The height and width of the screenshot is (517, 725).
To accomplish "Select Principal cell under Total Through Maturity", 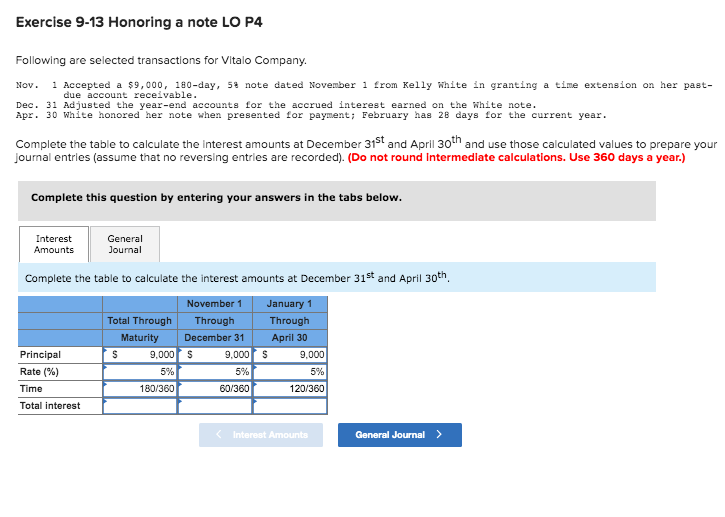I will 140,355.
